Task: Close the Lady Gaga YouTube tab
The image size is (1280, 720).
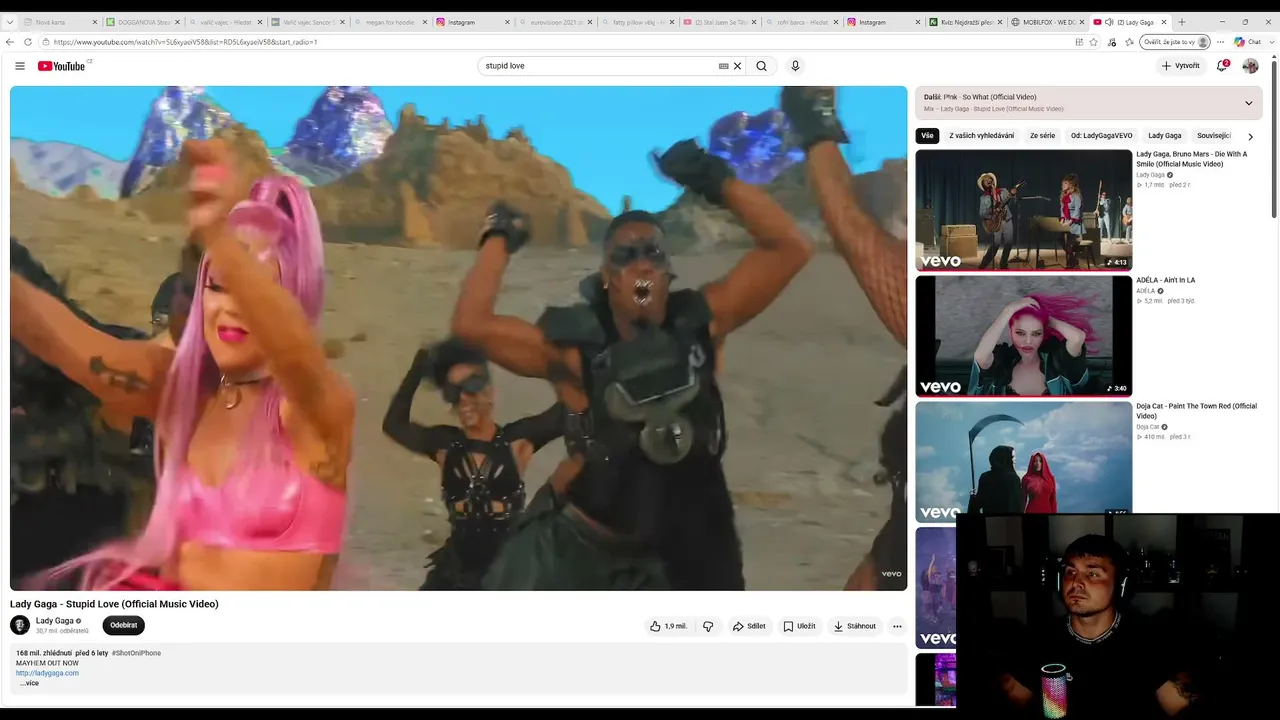Action: 1163,22
